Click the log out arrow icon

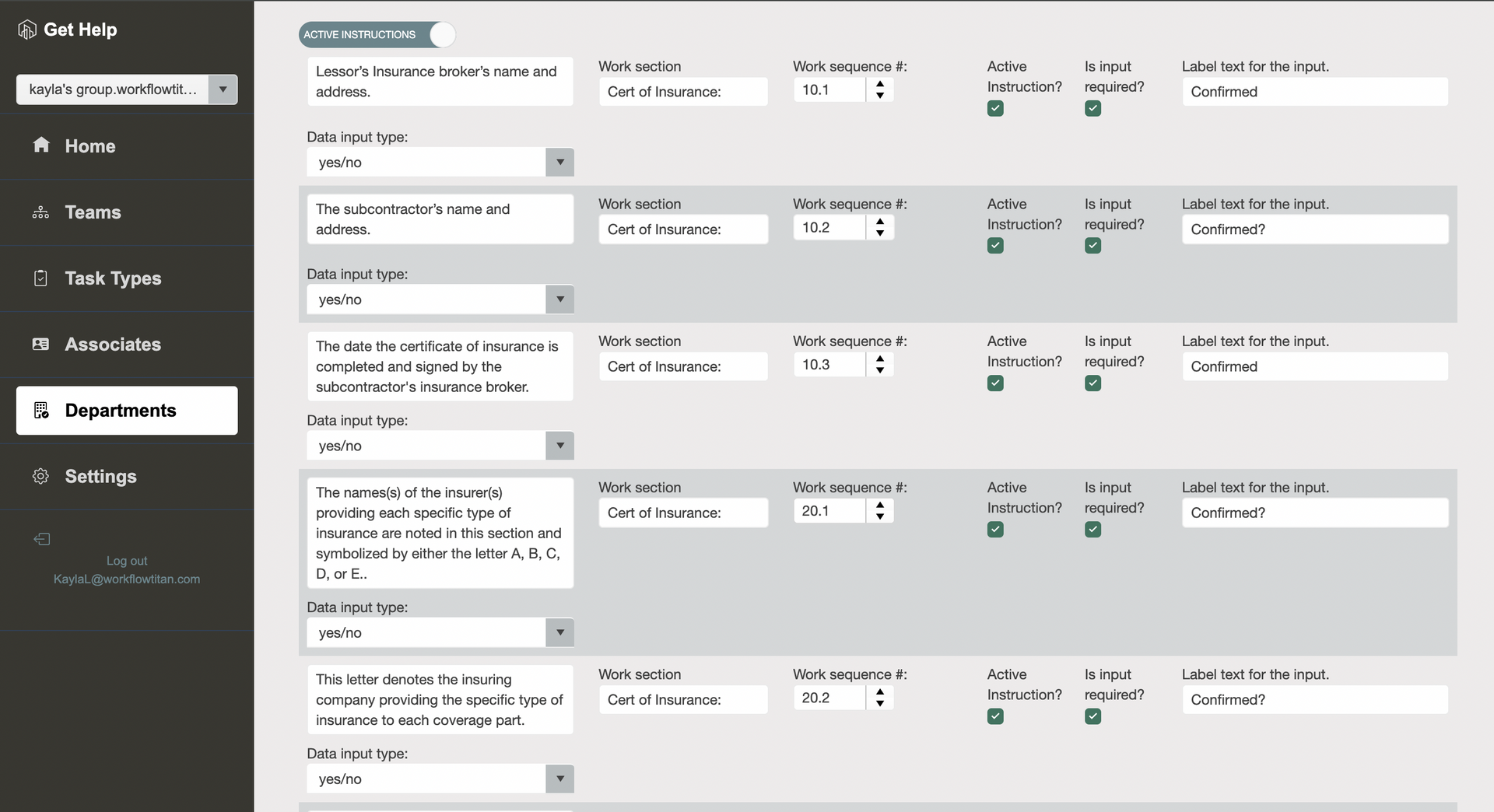coord(42,539)
